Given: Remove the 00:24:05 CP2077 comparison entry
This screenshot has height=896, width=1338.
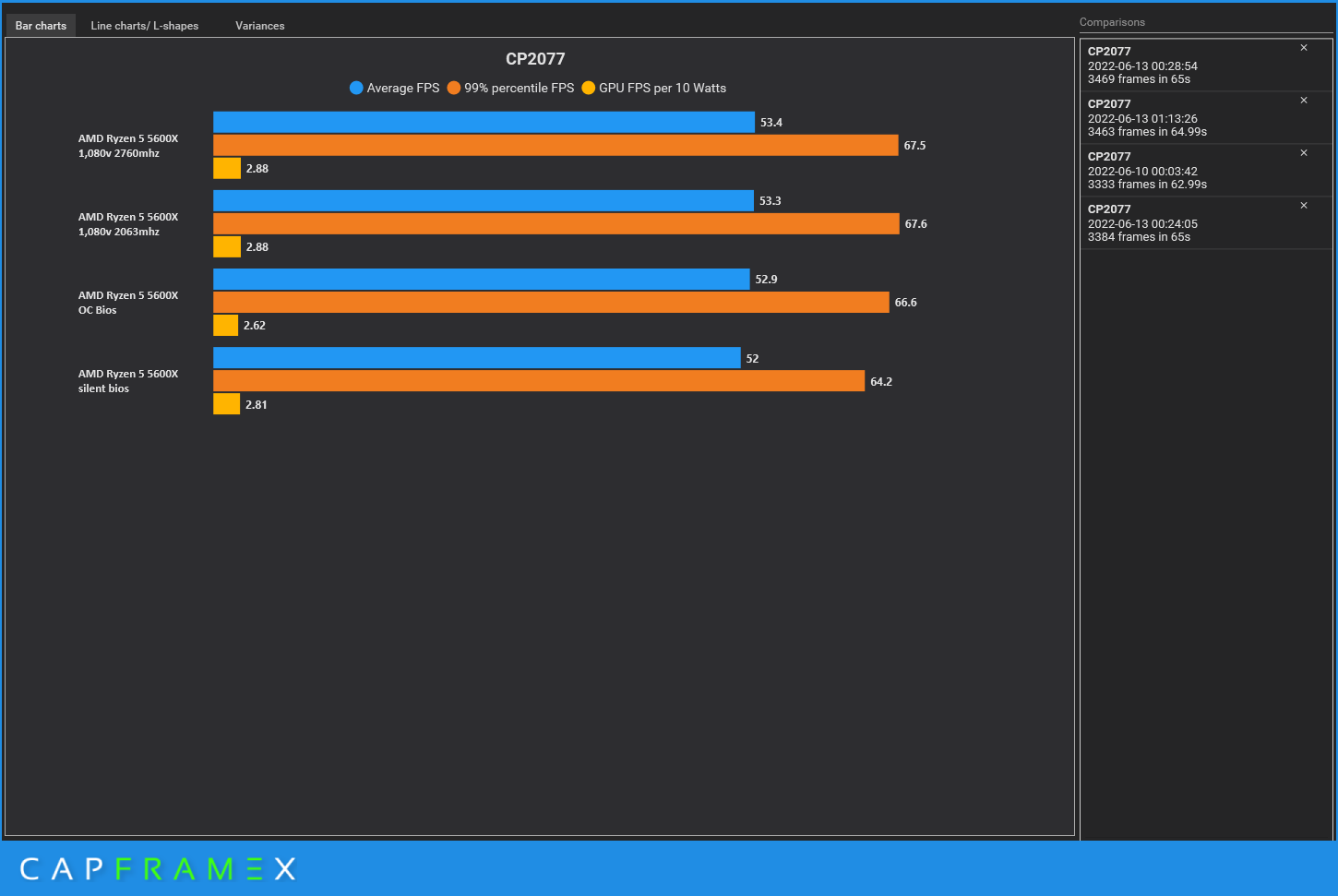Looking at the screenshot, I should tap(1304, 206).
